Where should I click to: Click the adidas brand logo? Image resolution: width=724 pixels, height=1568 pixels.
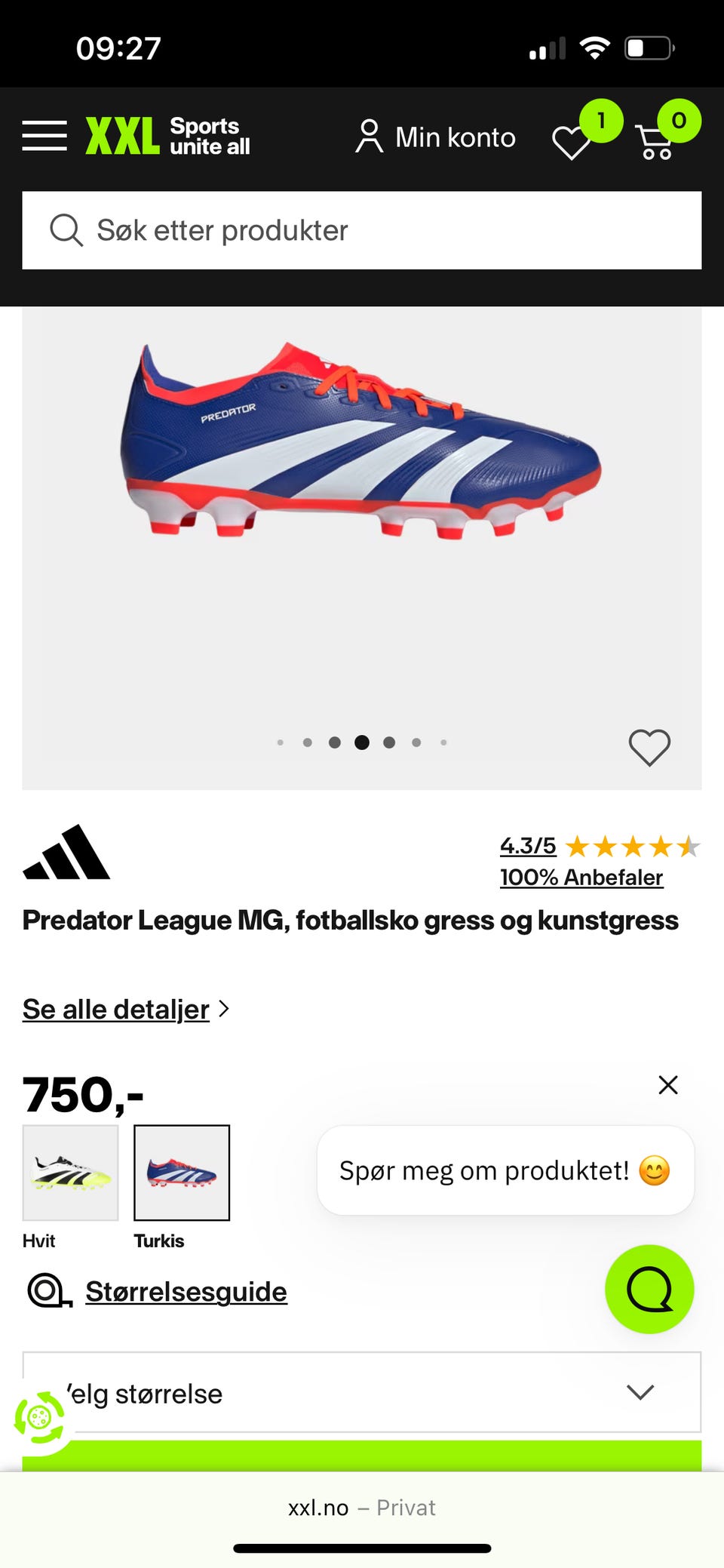[x=66, y=853]
